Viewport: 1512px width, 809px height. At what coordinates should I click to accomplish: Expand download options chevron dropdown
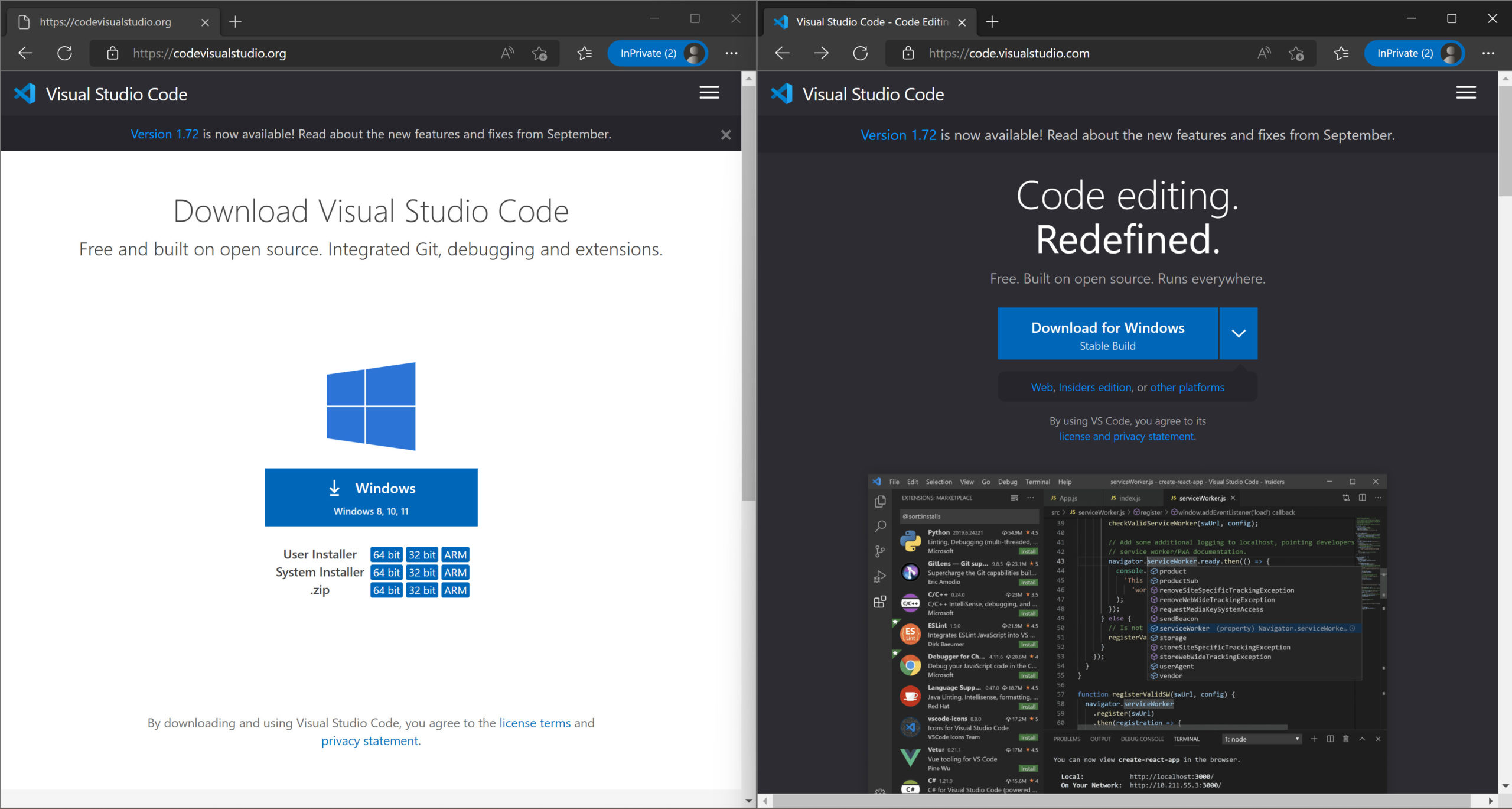(x=1239, y=333)
